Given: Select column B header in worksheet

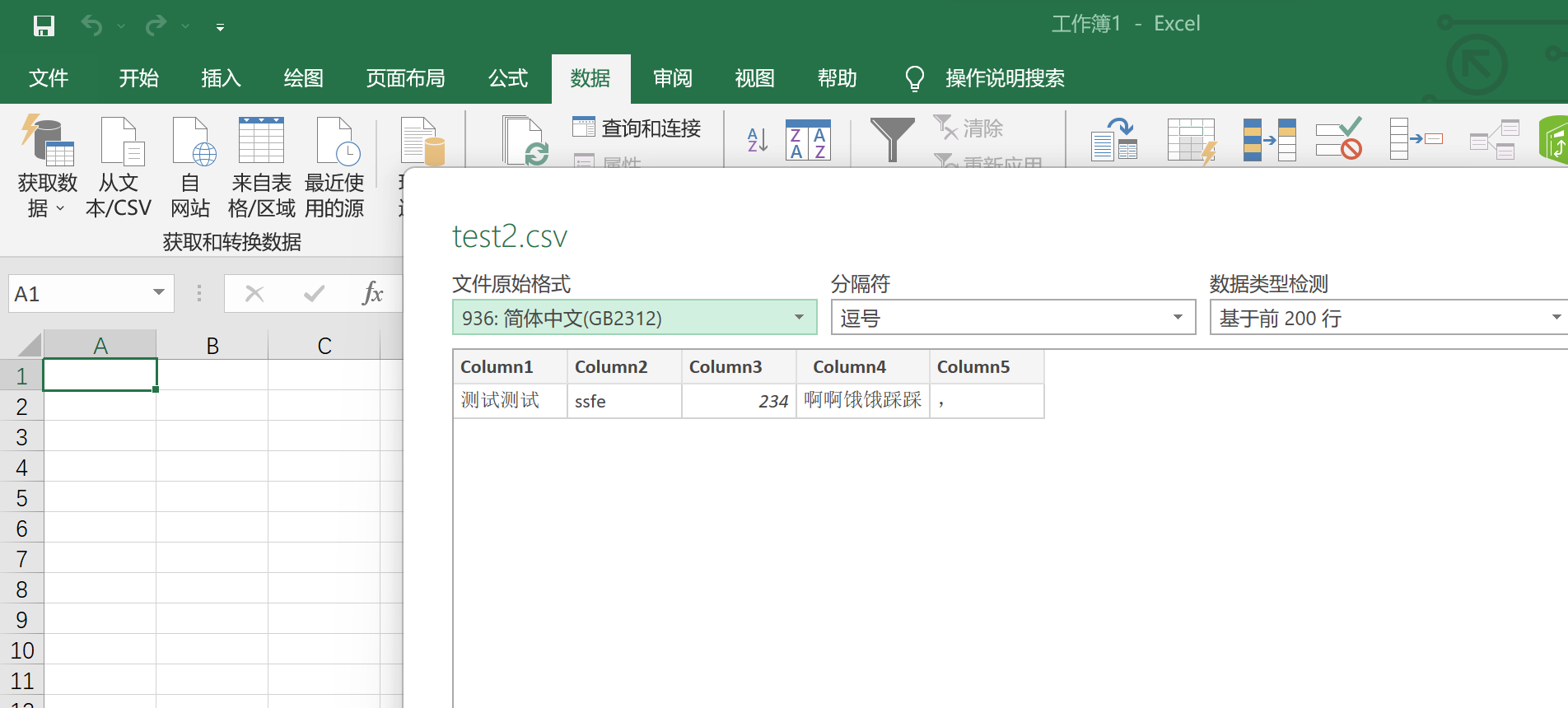Looking at the screenshot, I should pyautogui.click(x=212, y=346).
